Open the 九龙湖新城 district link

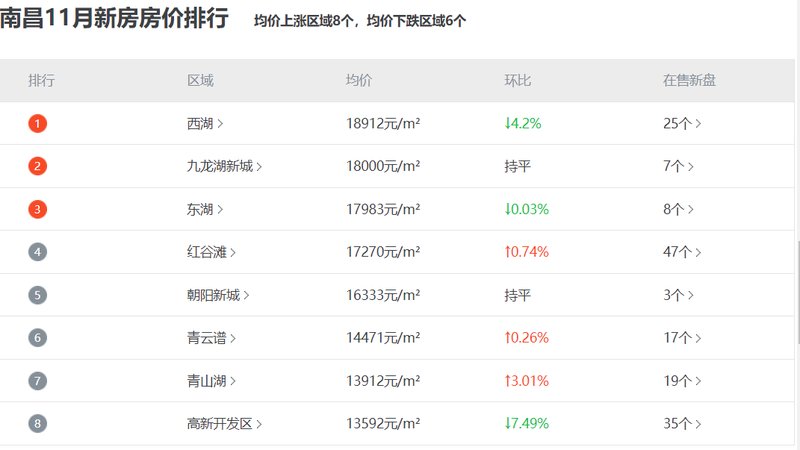click(224, 166)
